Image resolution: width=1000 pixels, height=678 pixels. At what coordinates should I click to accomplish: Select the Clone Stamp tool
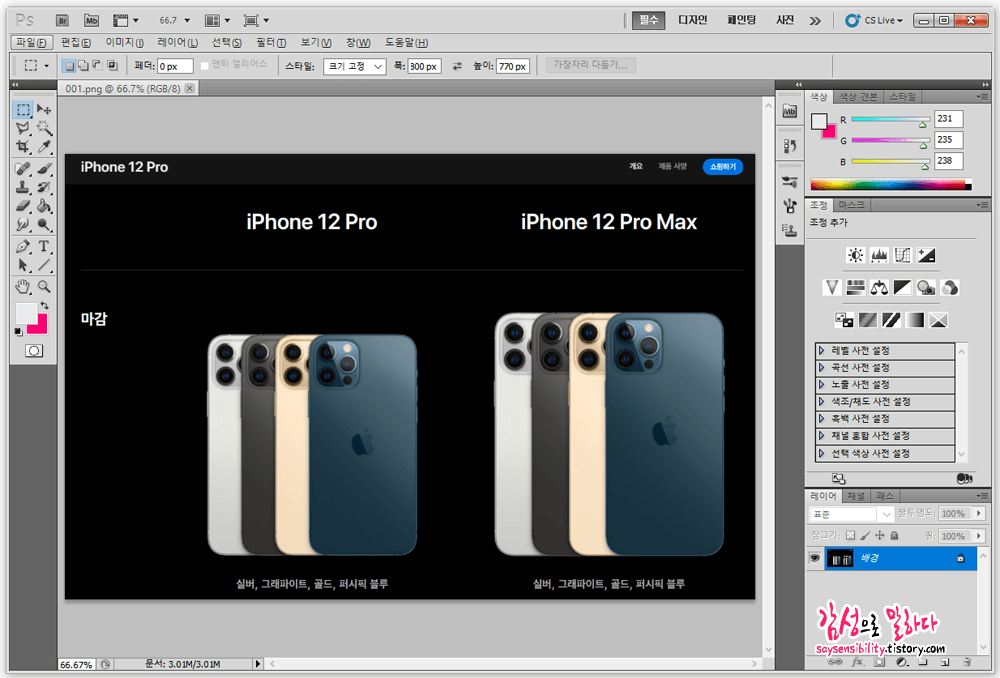(23, 188)
